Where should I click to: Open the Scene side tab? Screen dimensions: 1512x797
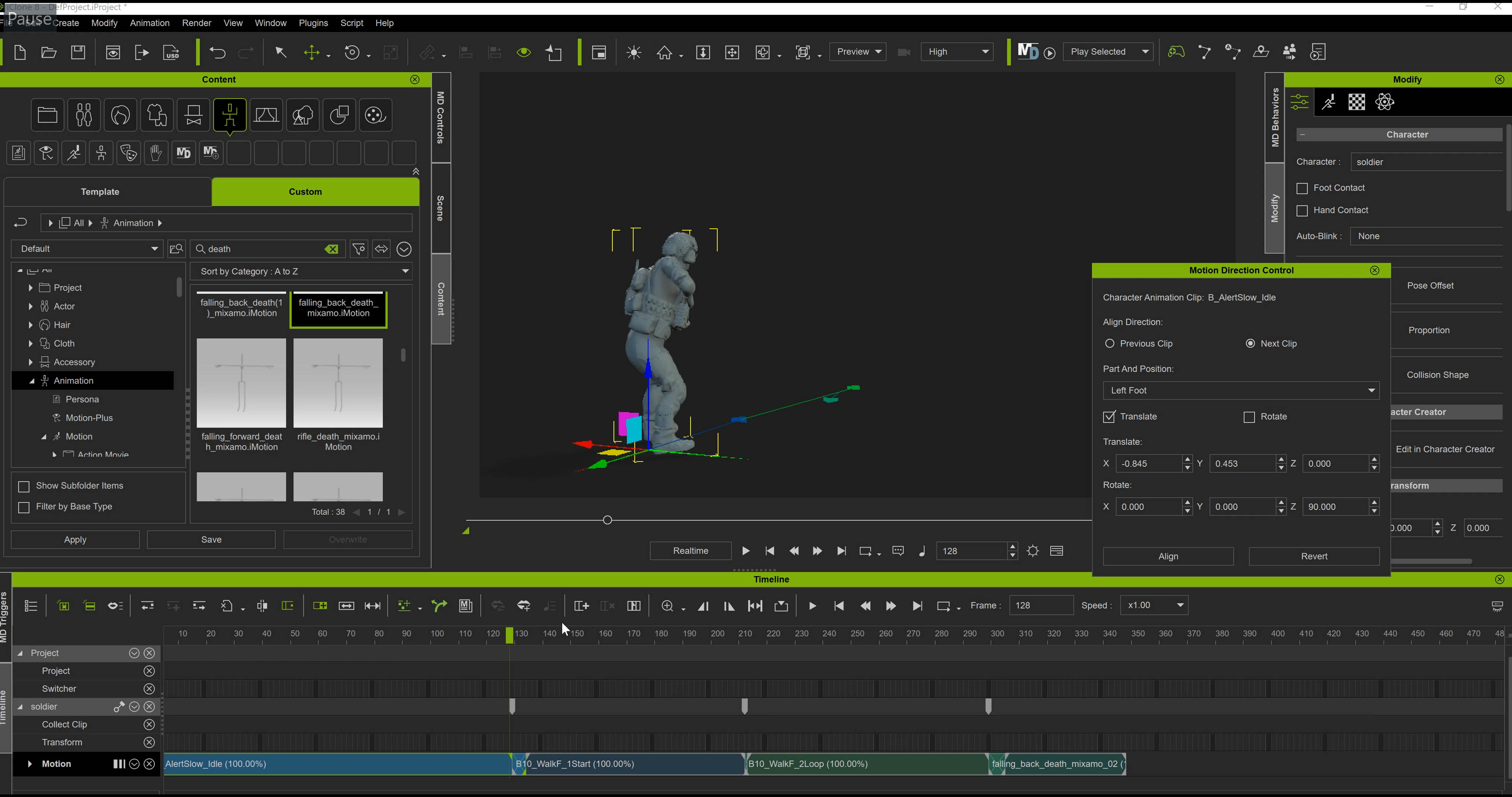coord(441,208)
